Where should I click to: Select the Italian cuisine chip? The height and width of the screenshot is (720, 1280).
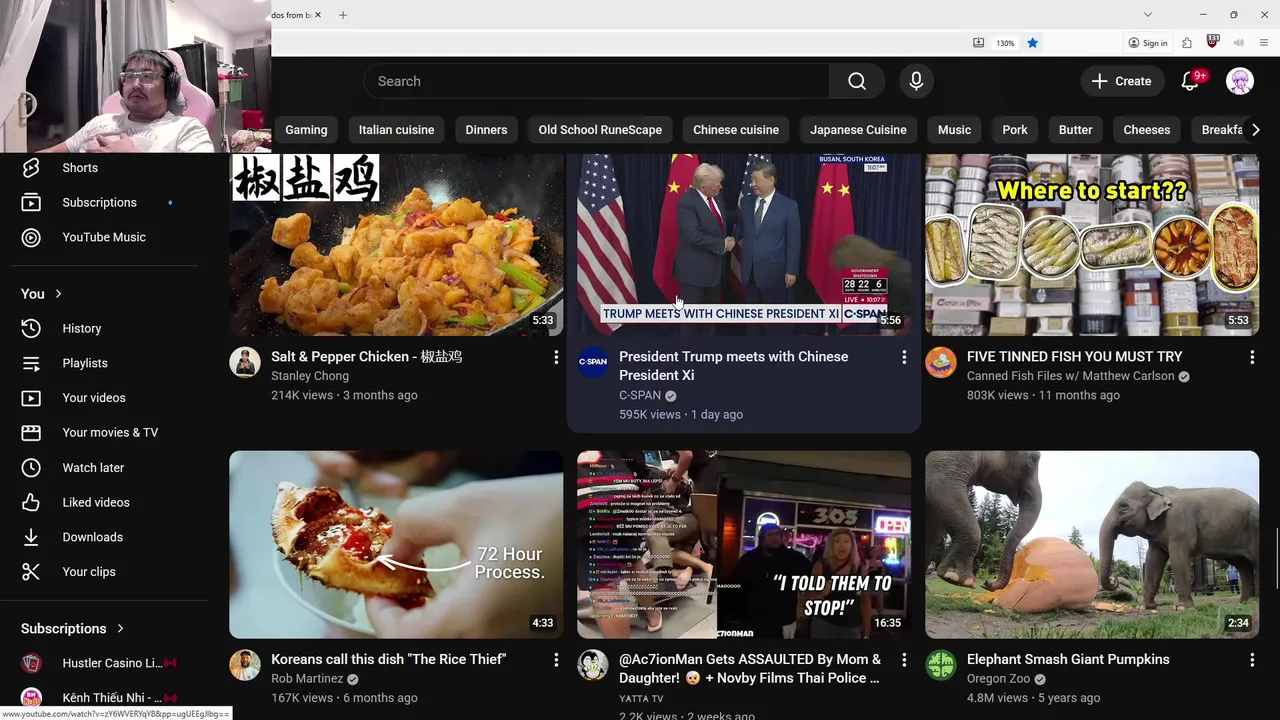397,130
